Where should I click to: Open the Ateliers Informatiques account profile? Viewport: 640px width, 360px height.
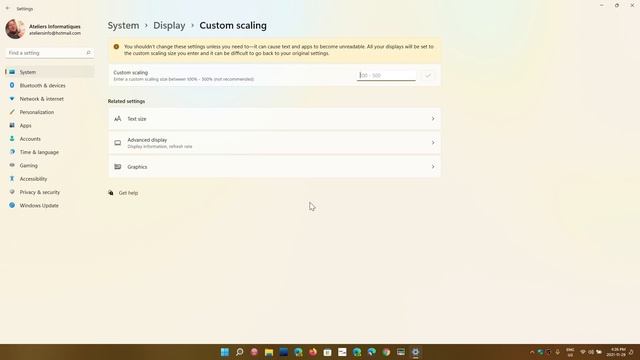[43, 29]
